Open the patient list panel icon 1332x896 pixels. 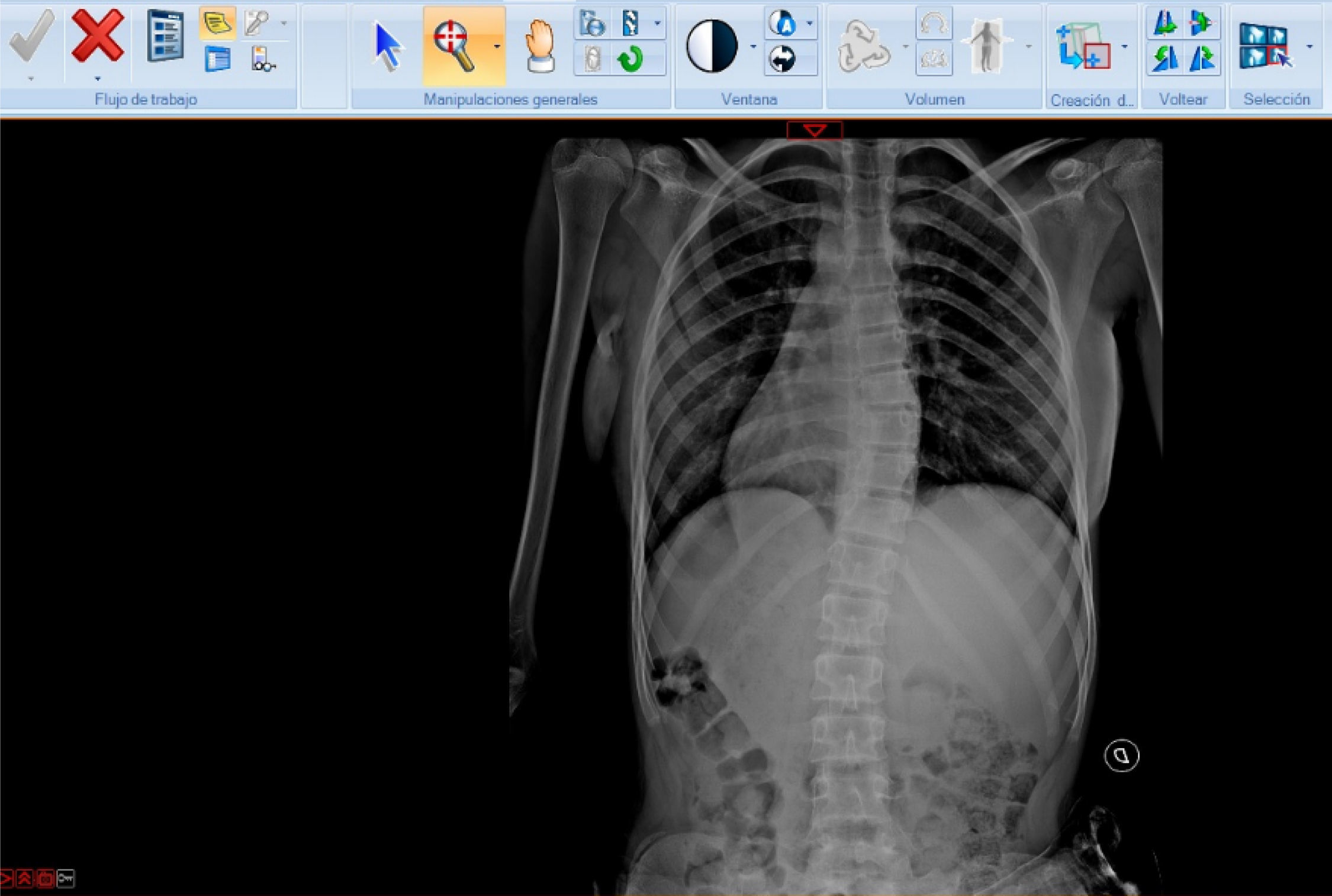click(x=165, y=37)
